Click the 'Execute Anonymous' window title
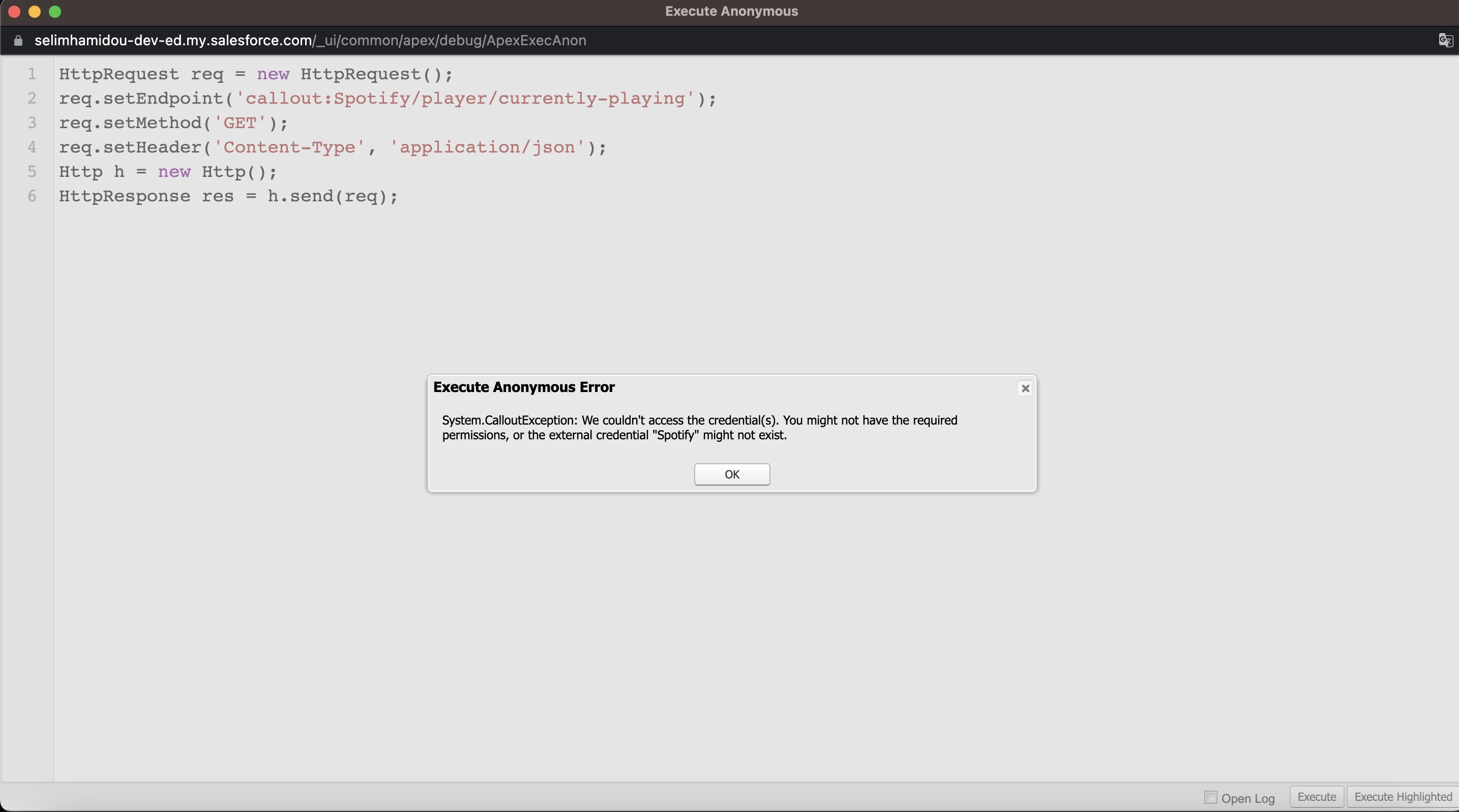Screen dimensions: 1459x812 tap(731, 11)
